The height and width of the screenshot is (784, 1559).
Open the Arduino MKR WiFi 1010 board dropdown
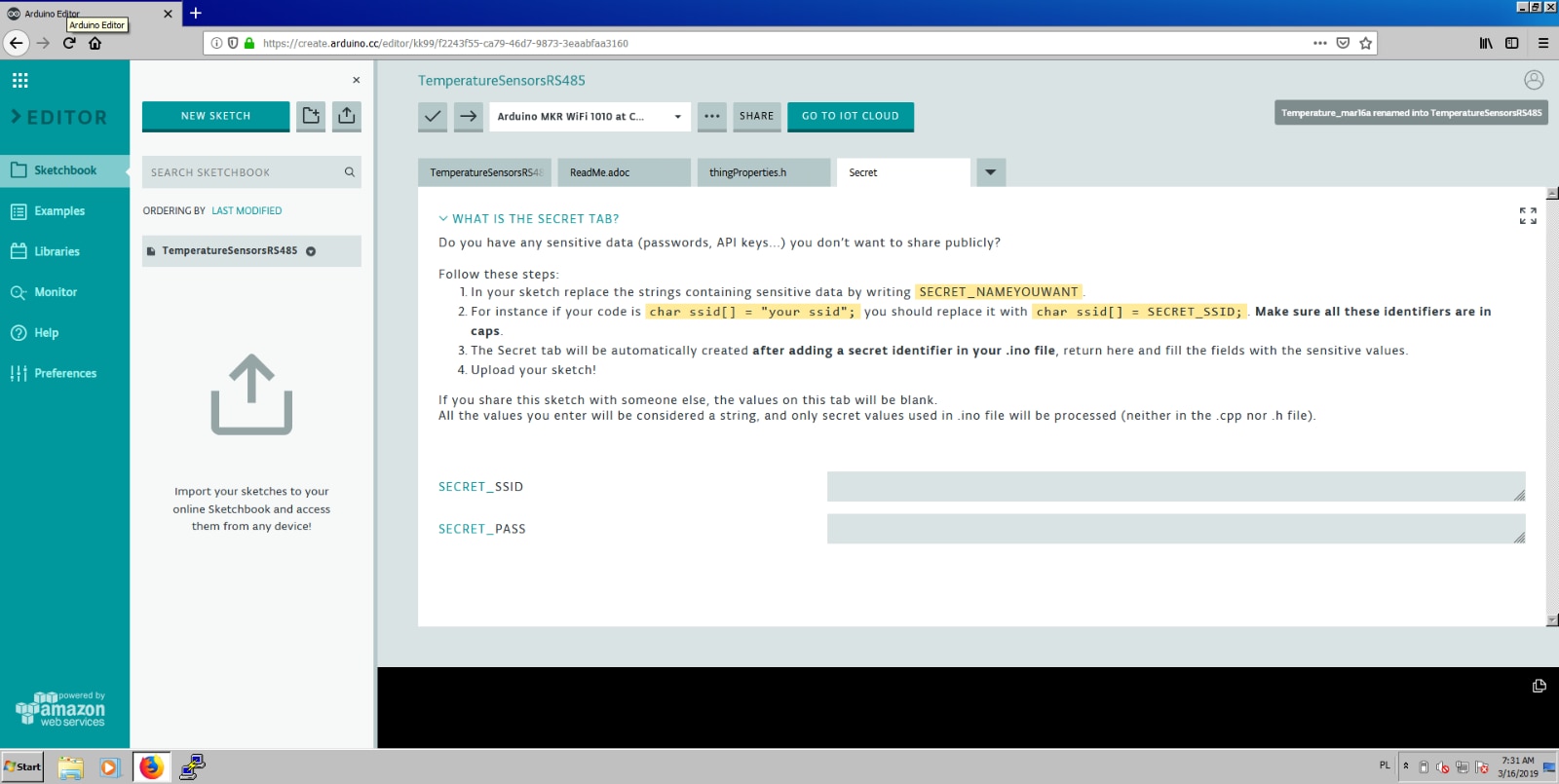point(589,116)
